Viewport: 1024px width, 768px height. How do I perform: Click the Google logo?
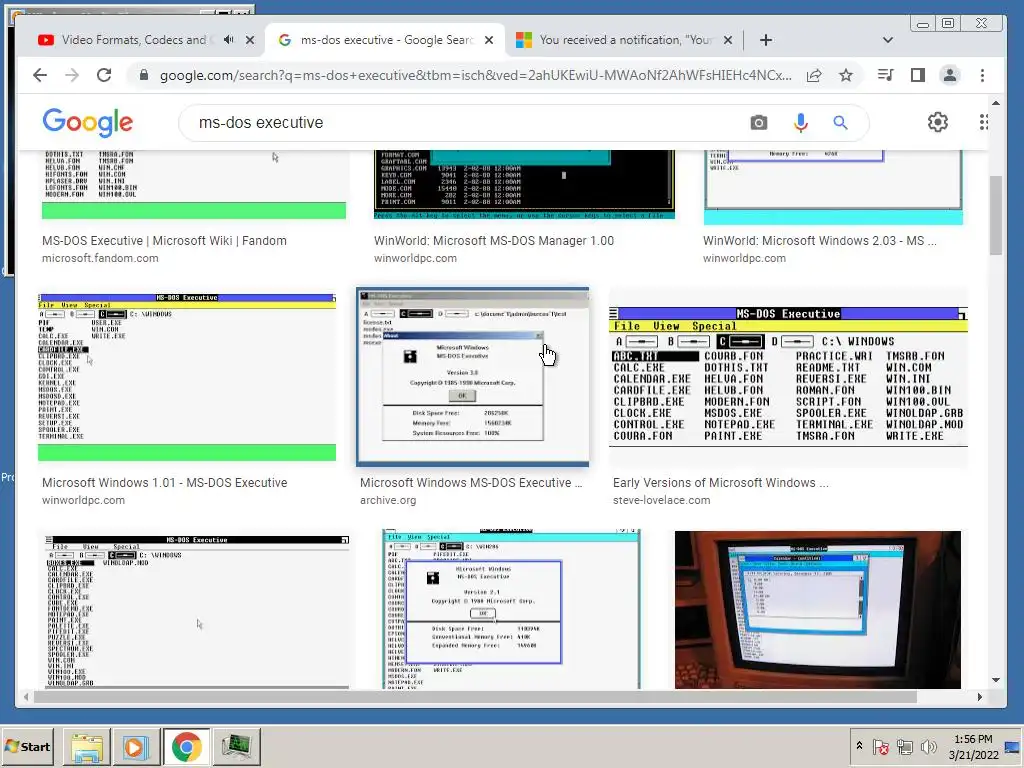88,123
